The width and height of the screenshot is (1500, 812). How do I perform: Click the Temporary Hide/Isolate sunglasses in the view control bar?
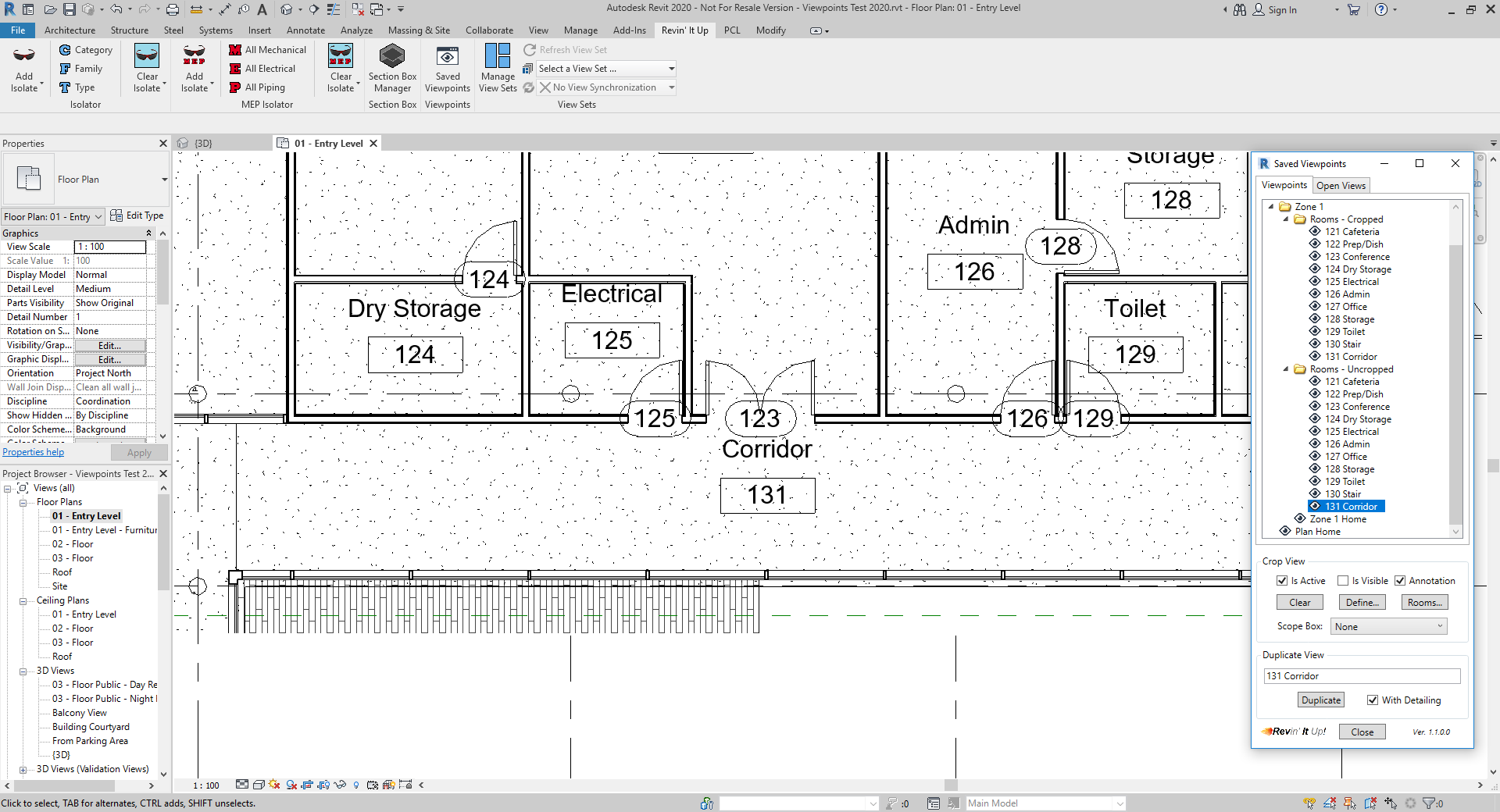click(x=339, y=785)
